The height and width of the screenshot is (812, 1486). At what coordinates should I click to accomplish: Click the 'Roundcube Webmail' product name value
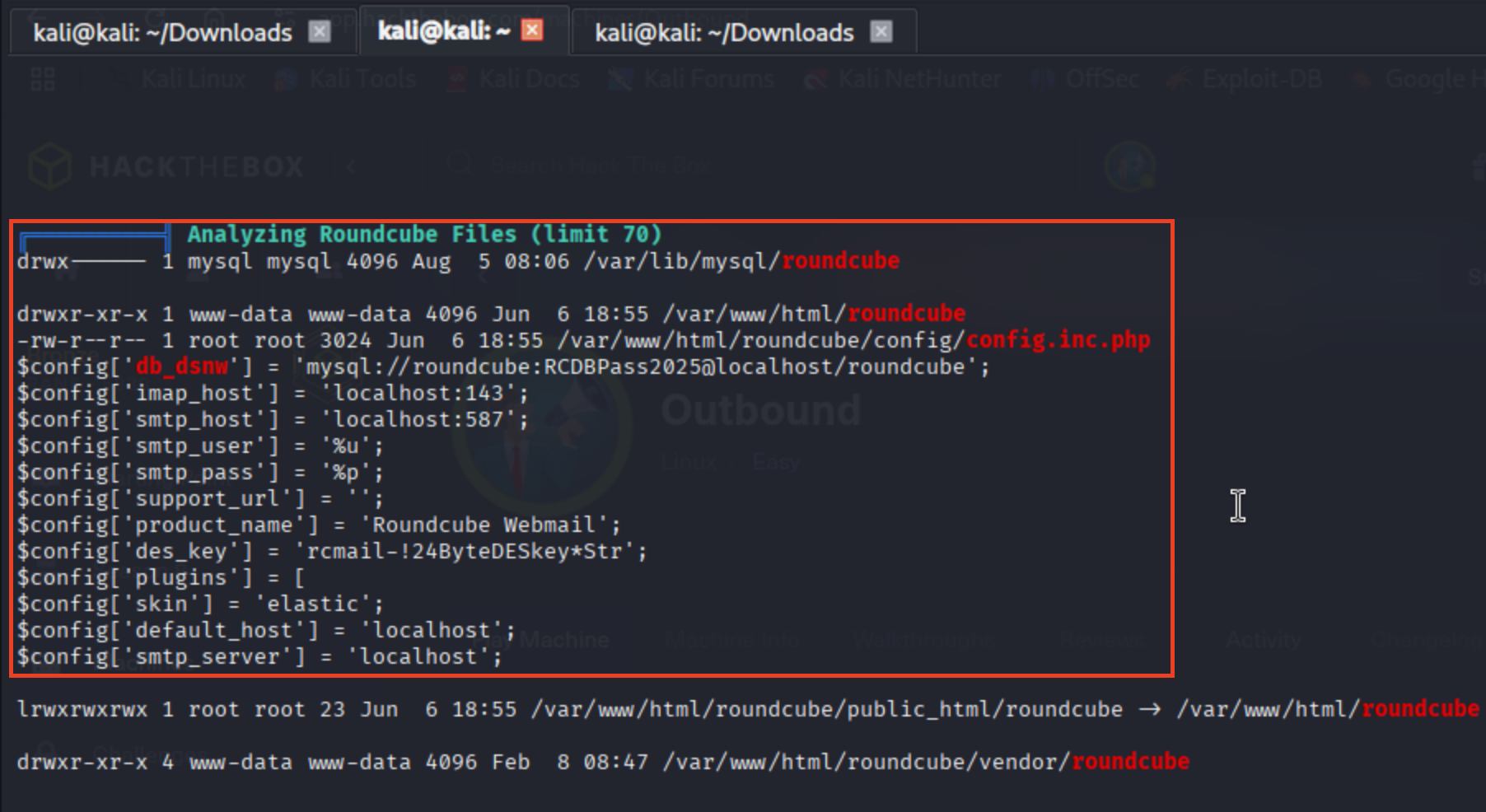coord(484,525)
